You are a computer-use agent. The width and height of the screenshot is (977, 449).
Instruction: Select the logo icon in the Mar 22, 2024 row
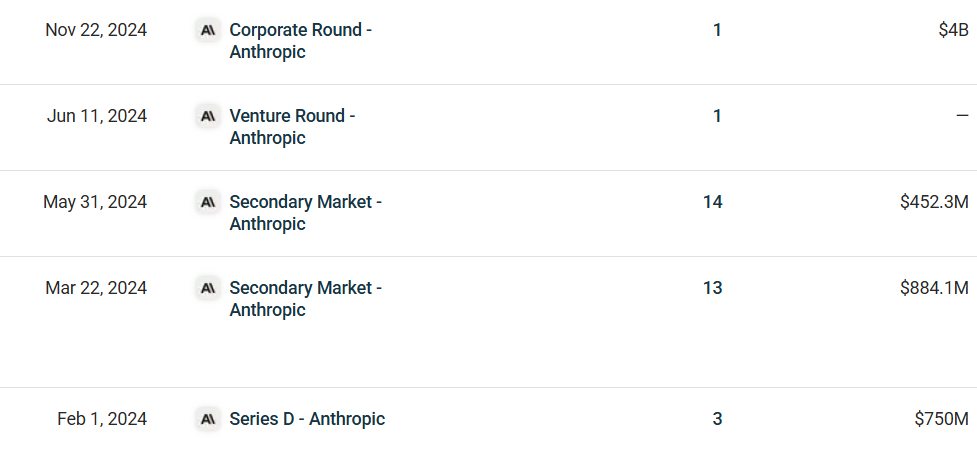207,288
